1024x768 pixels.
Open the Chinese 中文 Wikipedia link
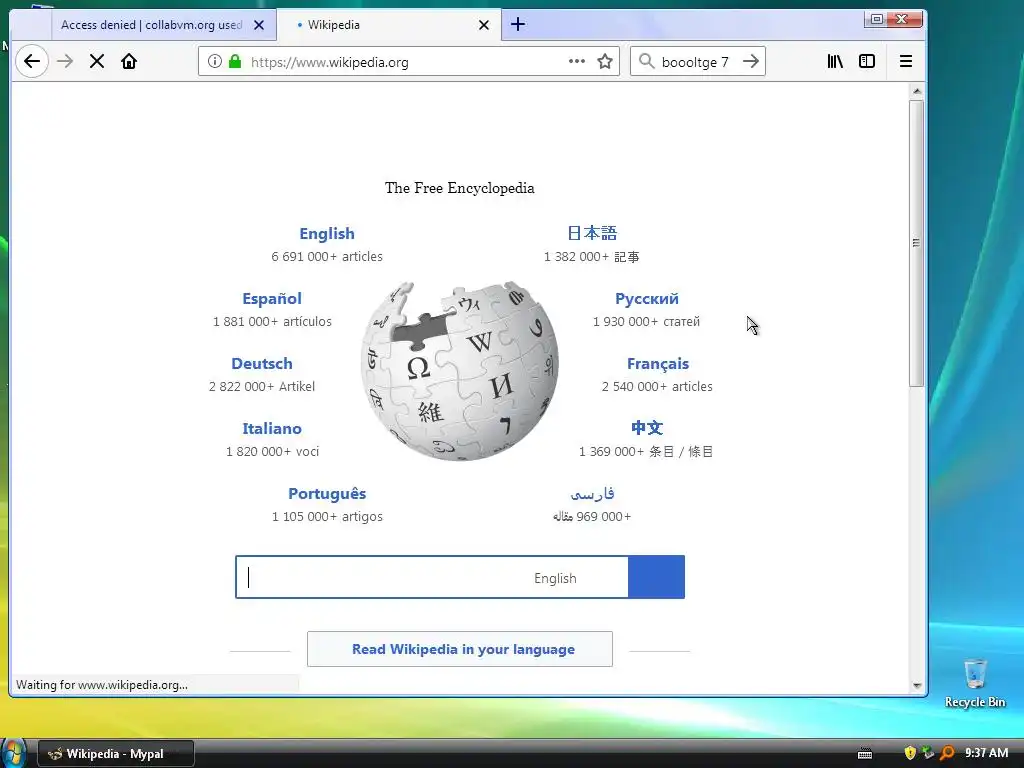point(647,428)
